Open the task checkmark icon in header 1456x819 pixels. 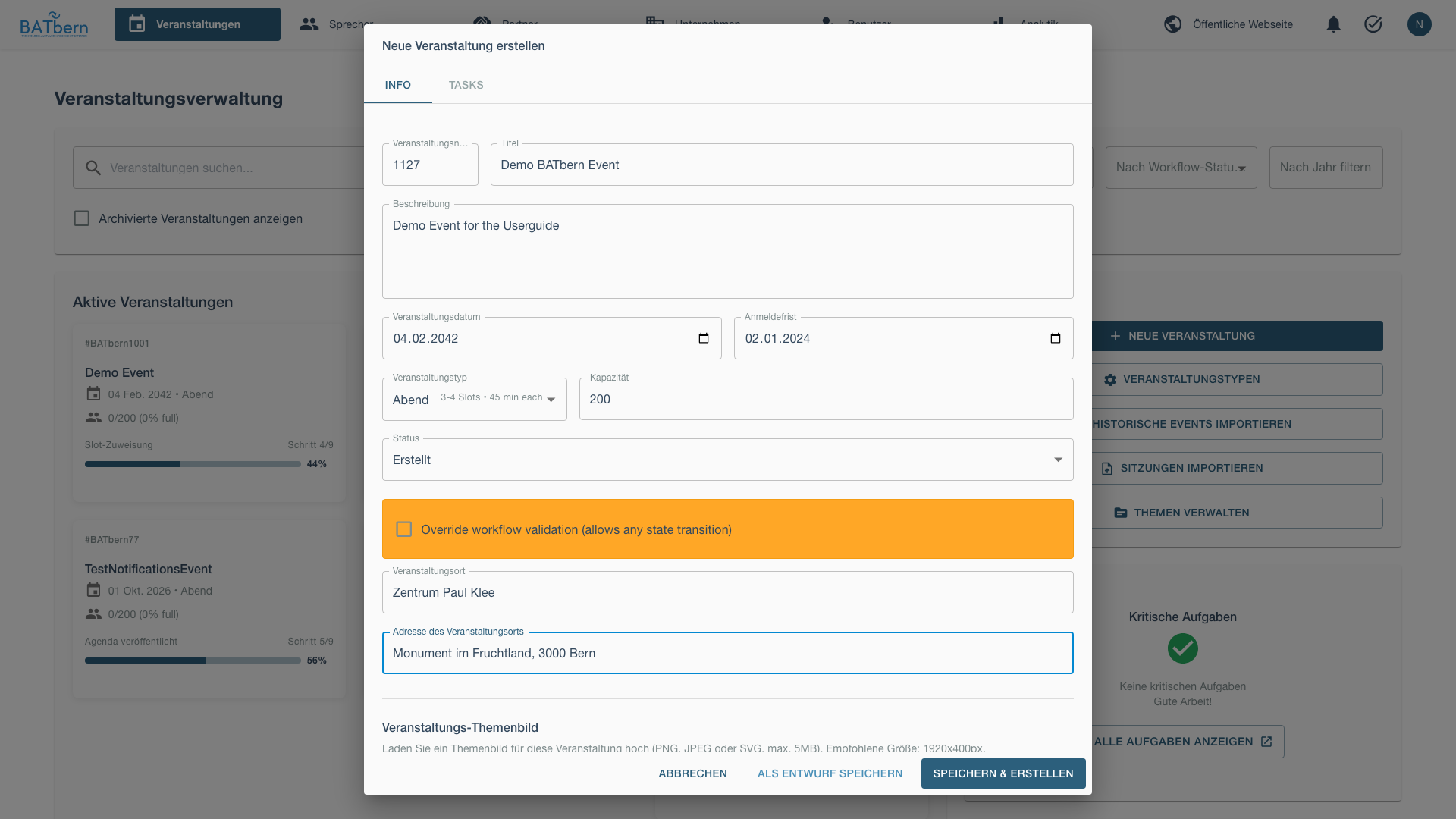[1373, 24]
